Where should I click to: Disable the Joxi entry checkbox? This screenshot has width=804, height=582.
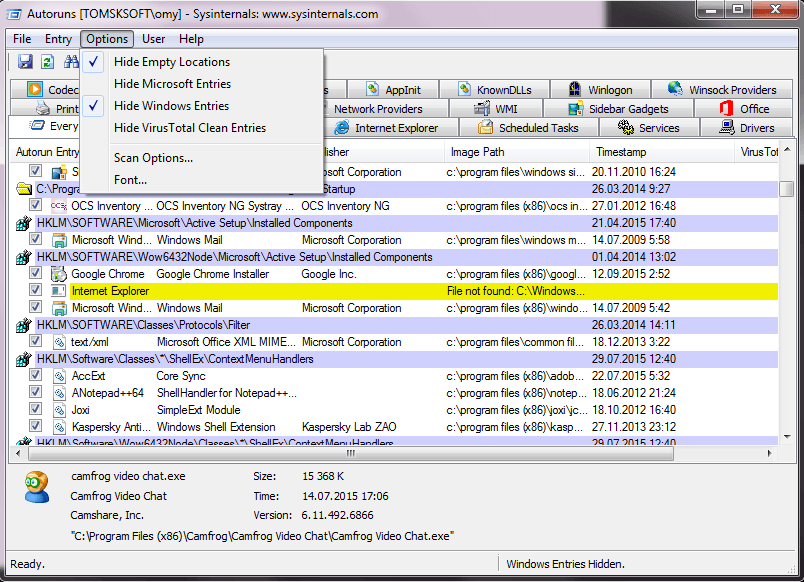[35, 409]
